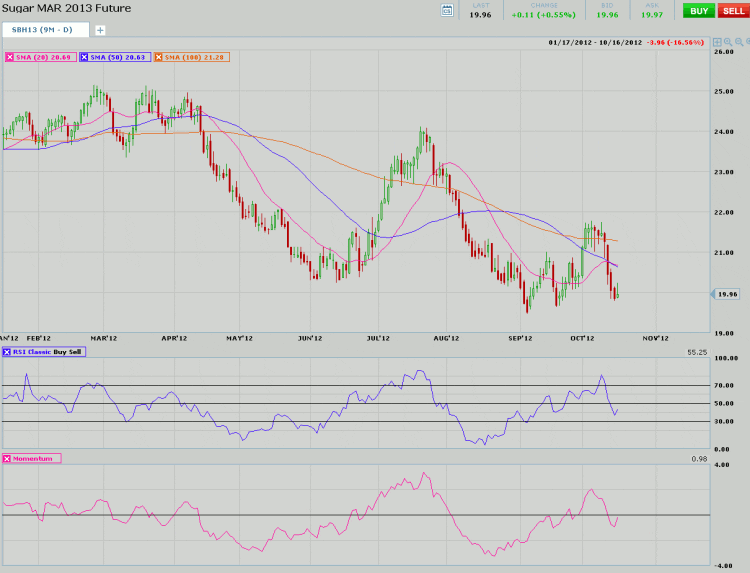The height and width of the screenshot is (573, 750).
Task: Remove the SMA (20) indicator with its X
Action: (x=10, y=57)
